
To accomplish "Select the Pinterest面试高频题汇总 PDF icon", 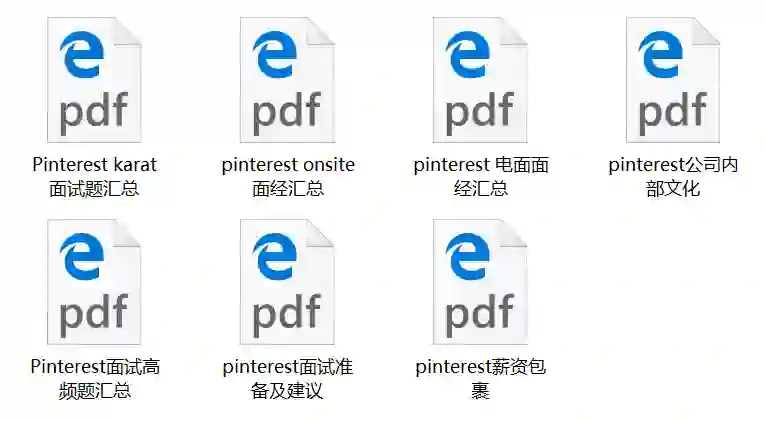I will coord(94,282).
